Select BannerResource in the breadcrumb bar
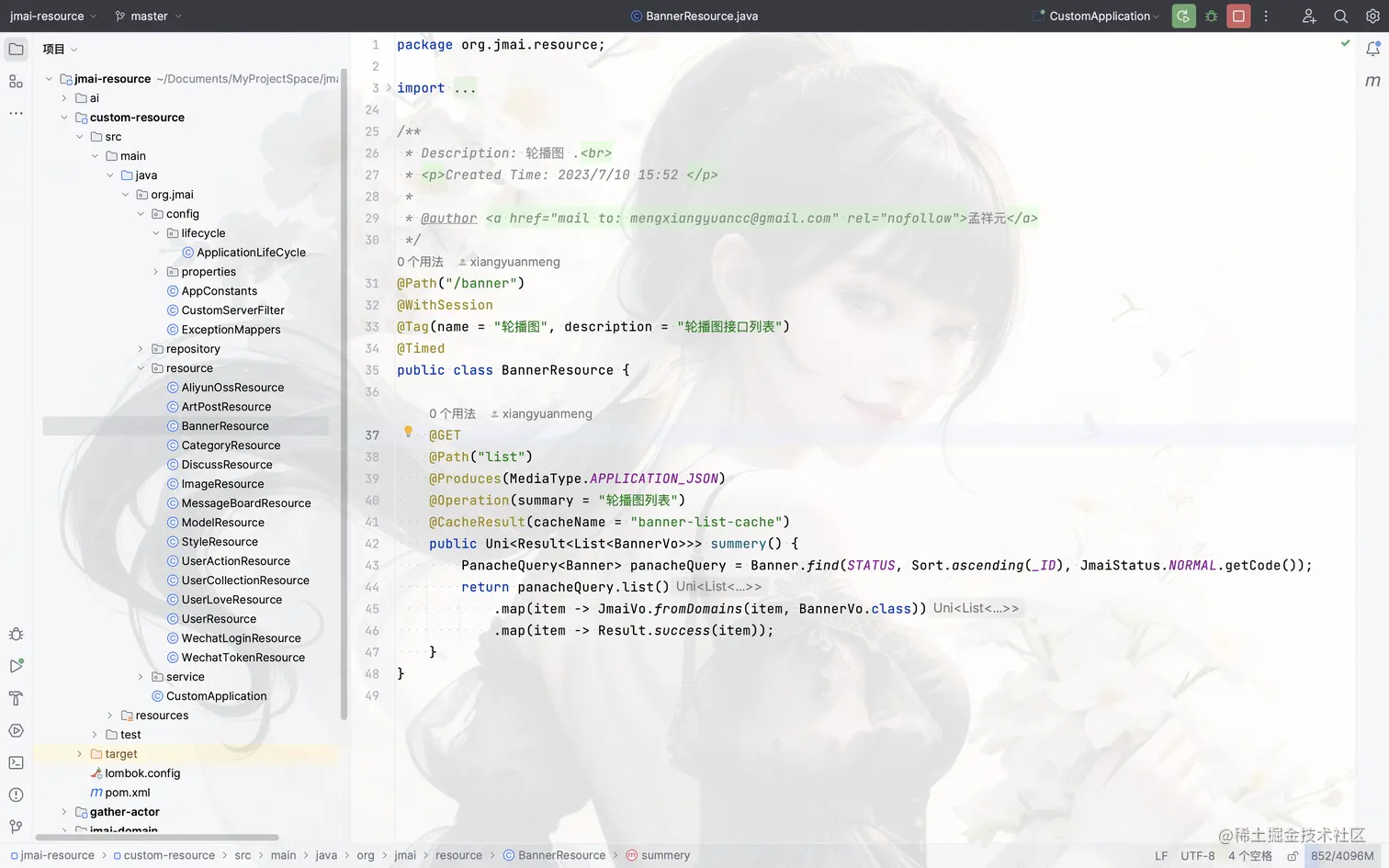Screen dimensions: 1389x868 554,855
